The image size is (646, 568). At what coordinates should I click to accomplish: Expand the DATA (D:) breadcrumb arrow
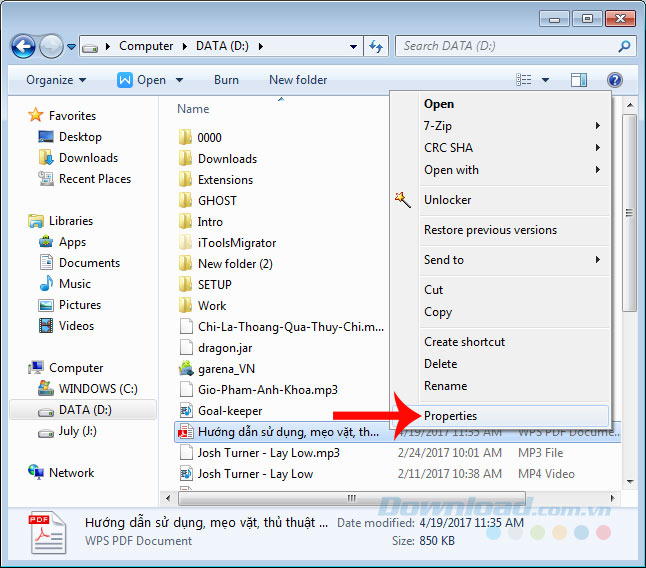[260, 47]
